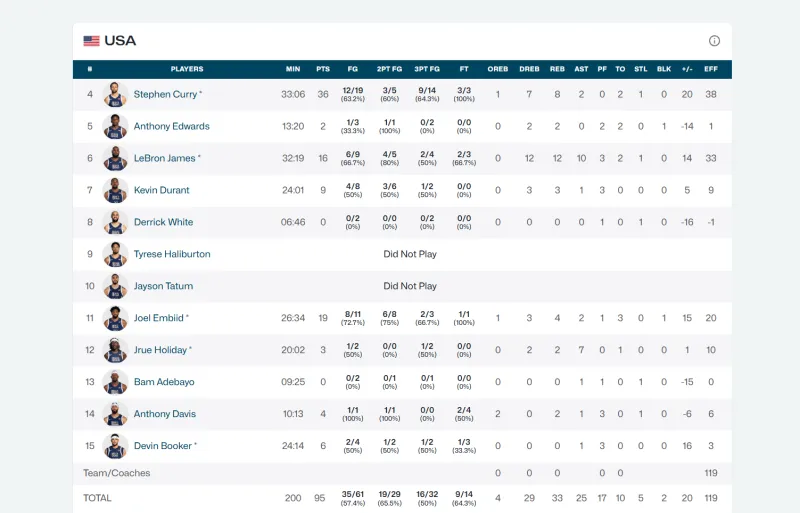The height and width of the screenshot is (513, 800).
Task: Select Joel Embiid's avatar image
Action: pos(115,318)
